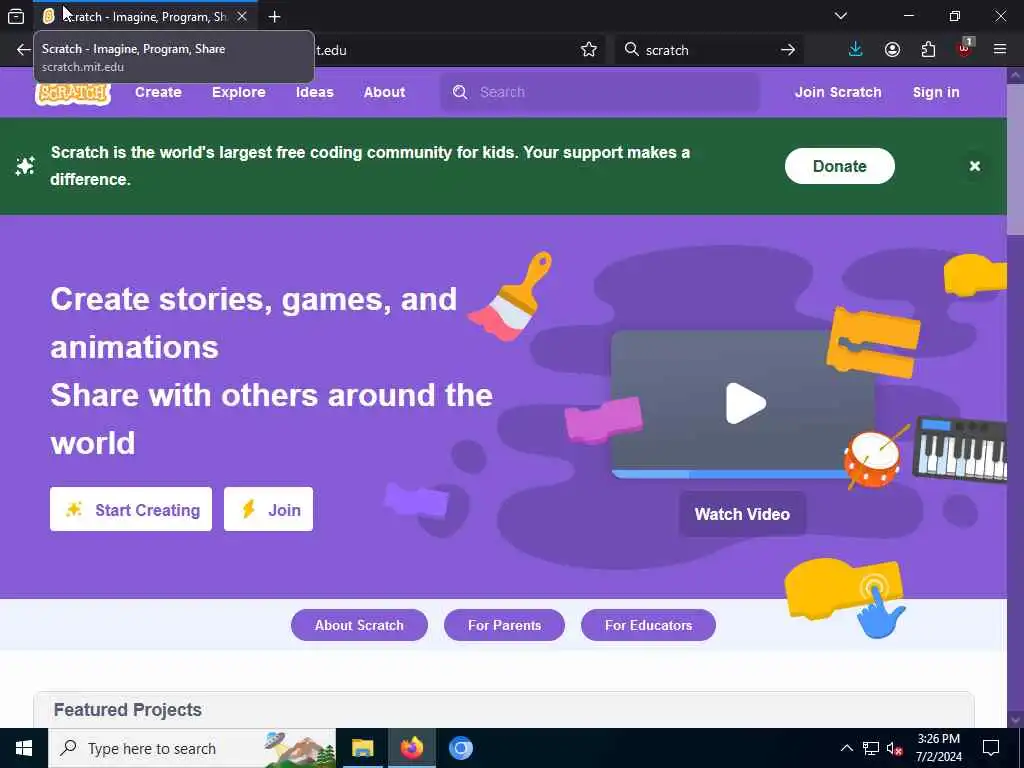
Task: Click the Watch Video button
Action: (743, 514)
